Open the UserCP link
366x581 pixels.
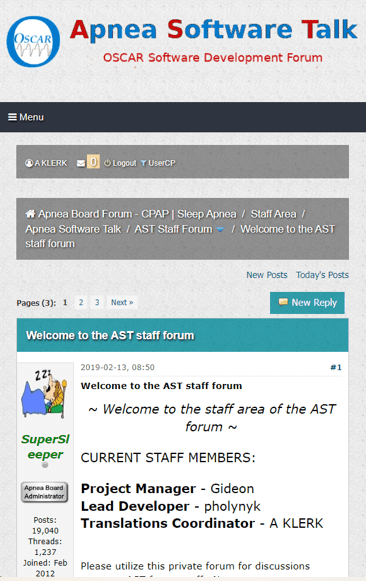pyautogui.click(x=162, y=163)
